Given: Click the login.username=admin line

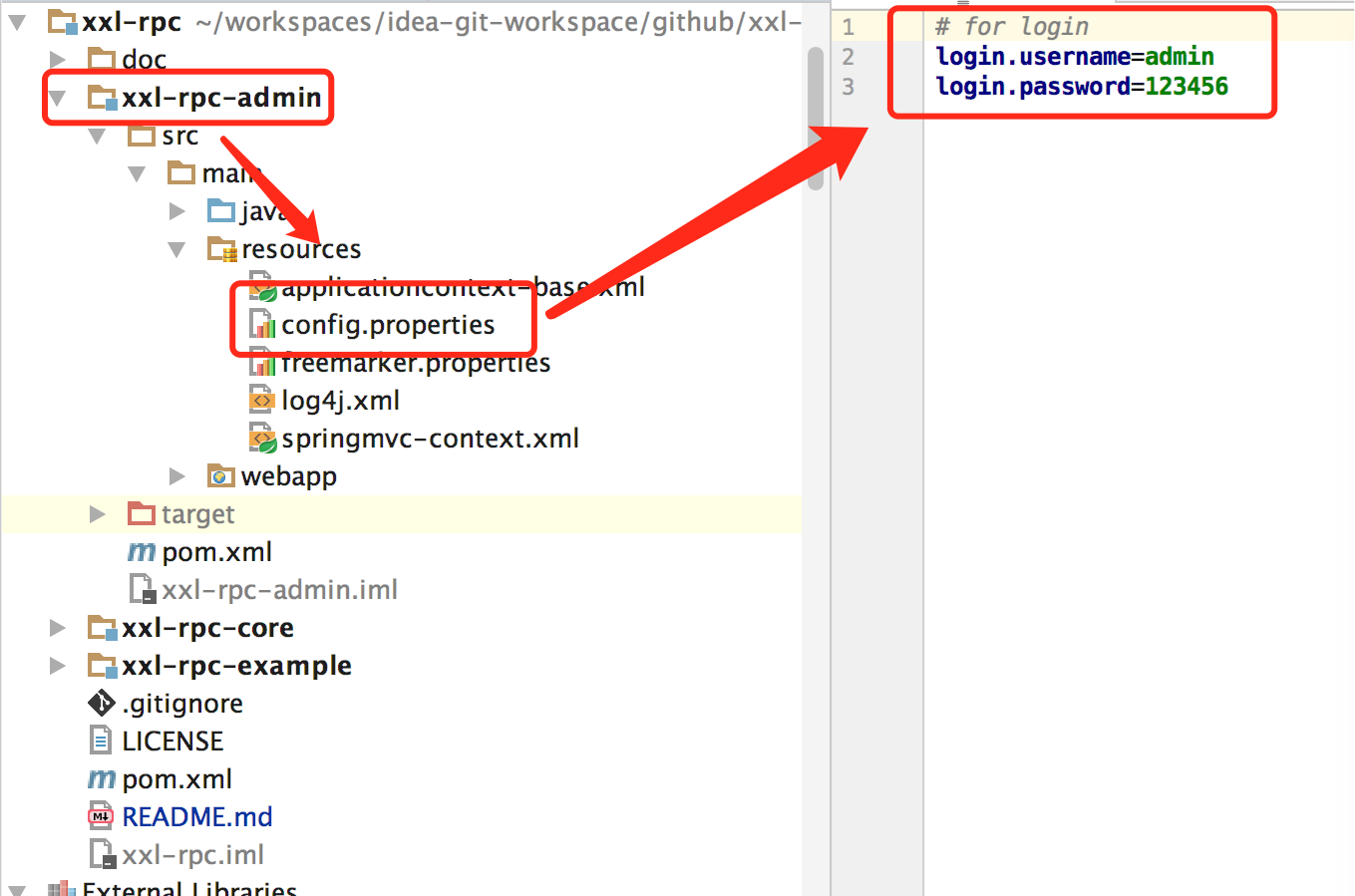Looking at the screenshot, I should tap(1075, 57).
